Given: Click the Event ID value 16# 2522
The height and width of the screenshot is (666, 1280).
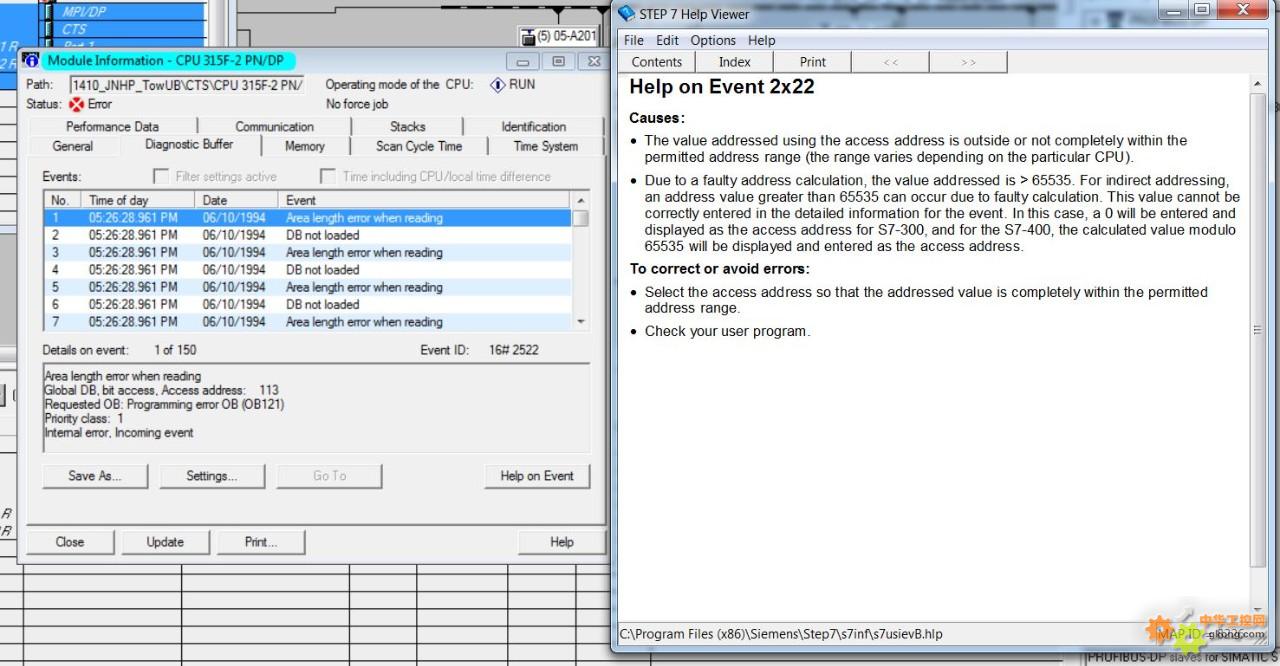Looking at the screenshot, I should (x=516, y=350).
